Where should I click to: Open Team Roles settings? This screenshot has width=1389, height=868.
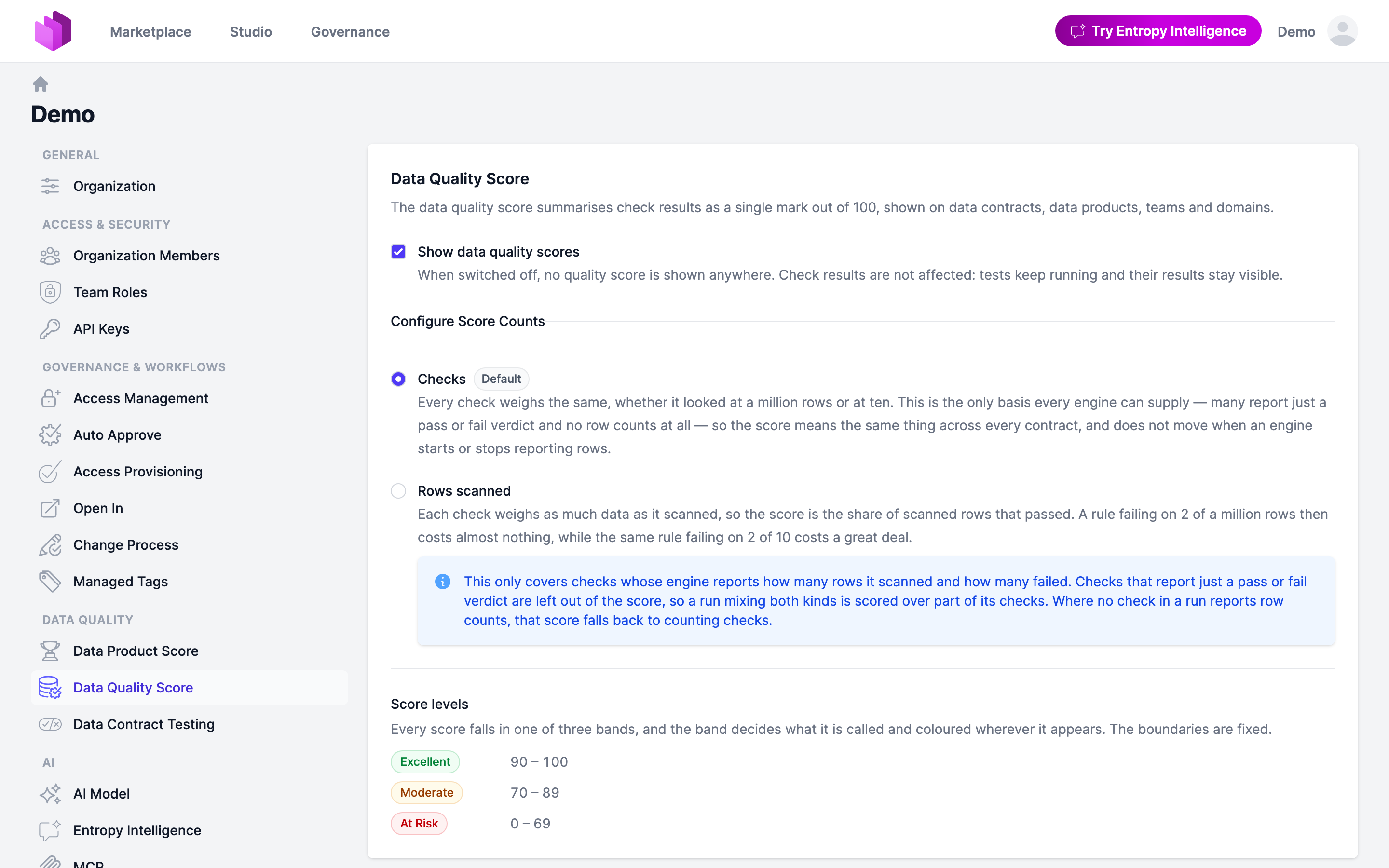pyautogui.click(x=190, y=292)
